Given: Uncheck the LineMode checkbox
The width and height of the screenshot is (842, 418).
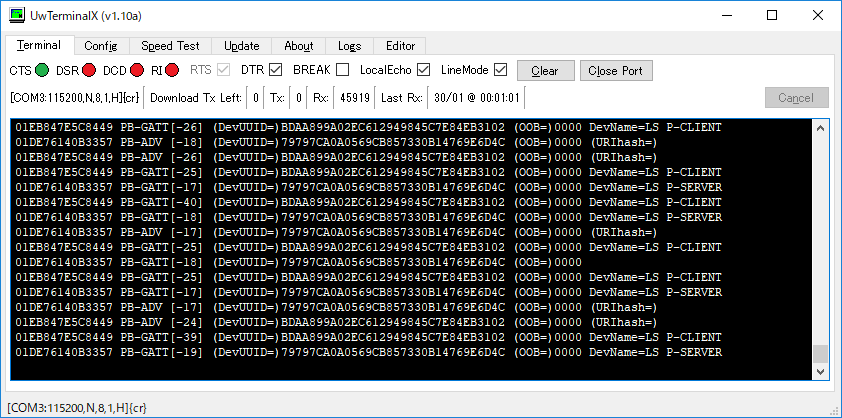Looking at the screenshot, I should click(x=500, y=70).
